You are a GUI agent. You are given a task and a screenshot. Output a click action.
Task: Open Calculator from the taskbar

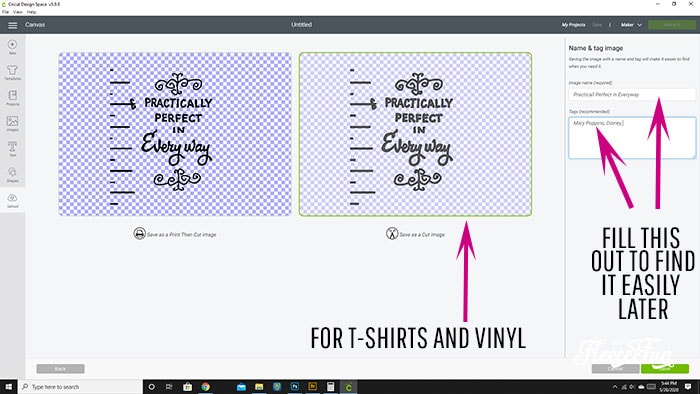tap(330, 387)
